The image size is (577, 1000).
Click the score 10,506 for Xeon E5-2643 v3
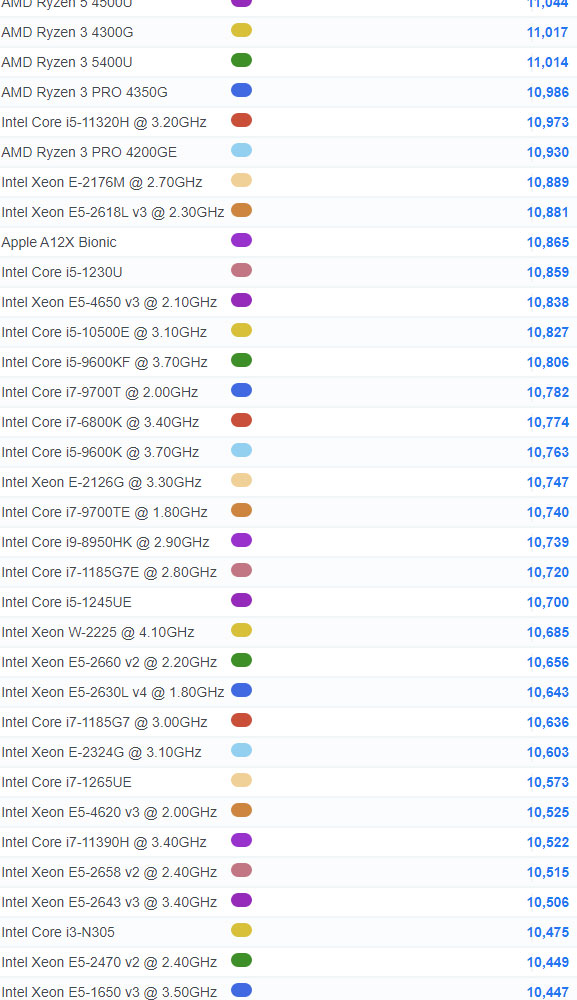tap(548, 902)
